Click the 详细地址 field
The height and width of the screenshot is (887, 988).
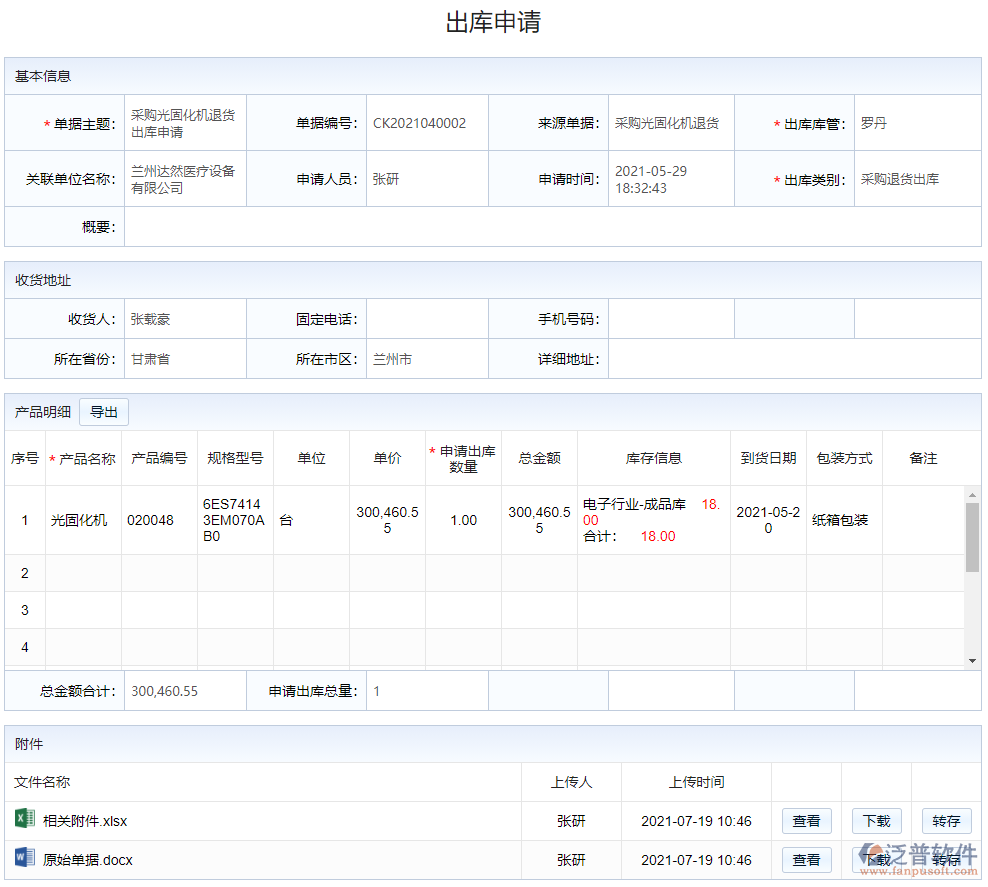coord(794,359)
